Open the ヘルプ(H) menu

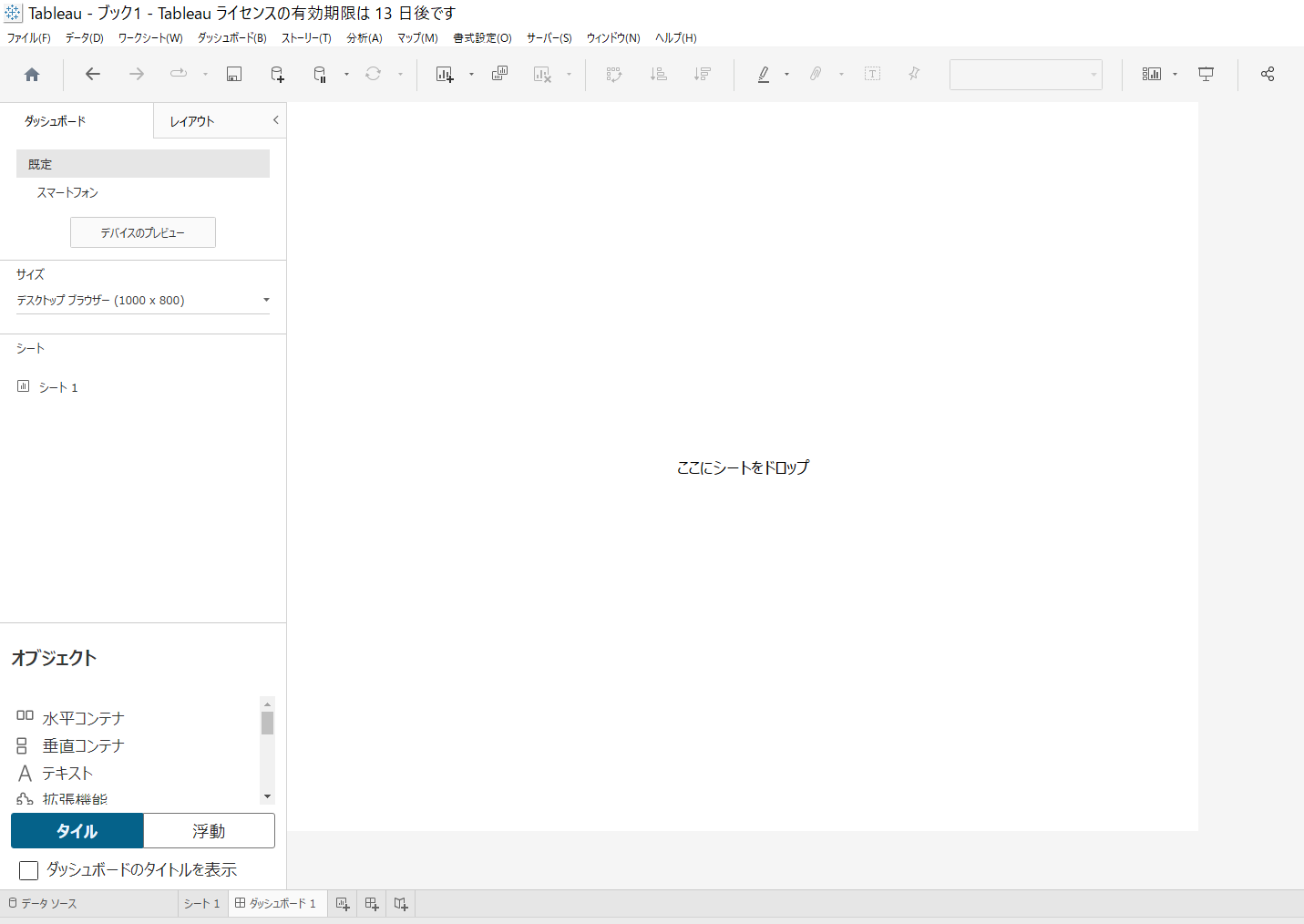[x=676, y=38]
